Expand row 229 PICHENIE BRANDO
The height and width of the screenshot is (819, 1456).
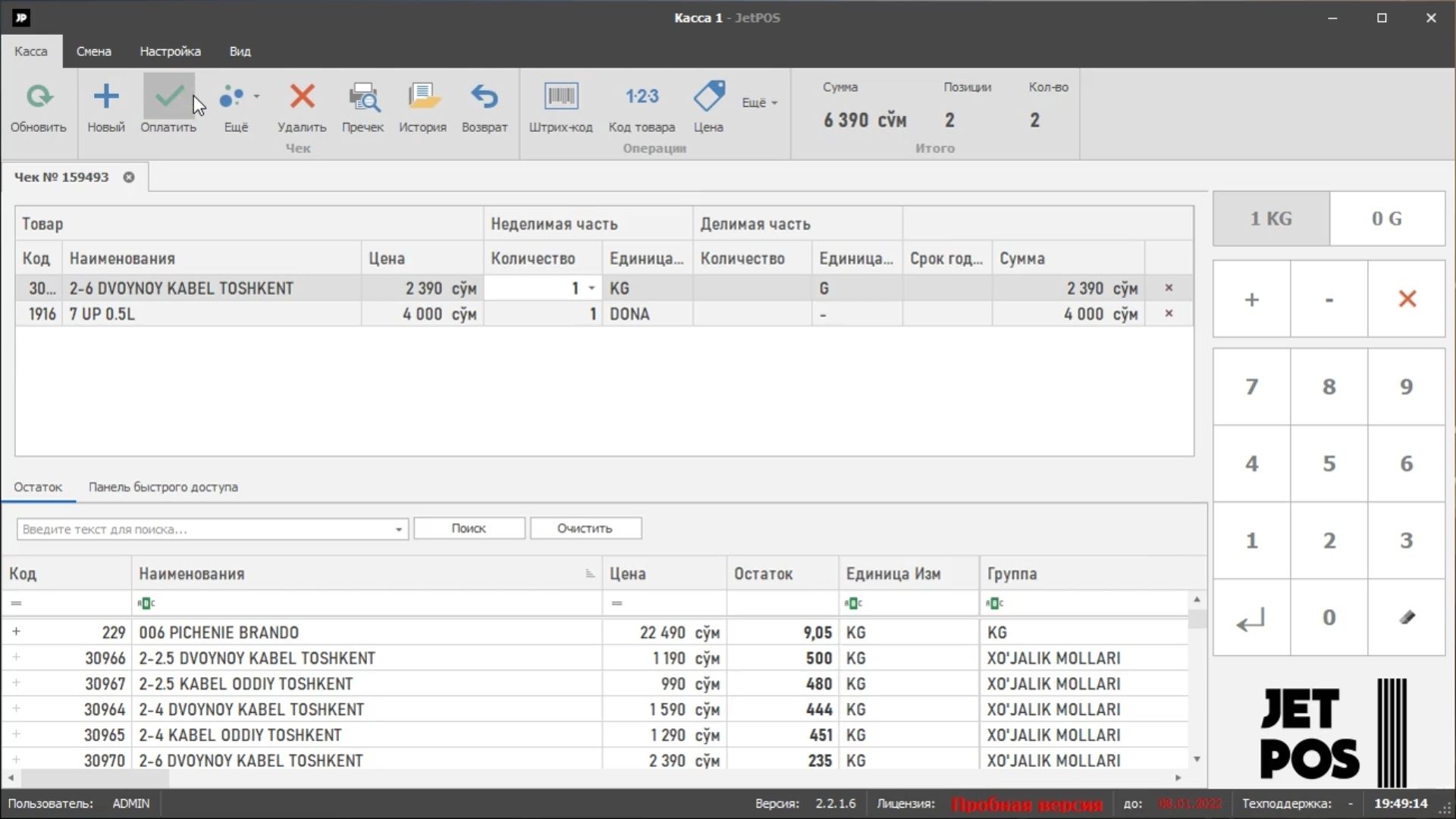tap(16, 632)
